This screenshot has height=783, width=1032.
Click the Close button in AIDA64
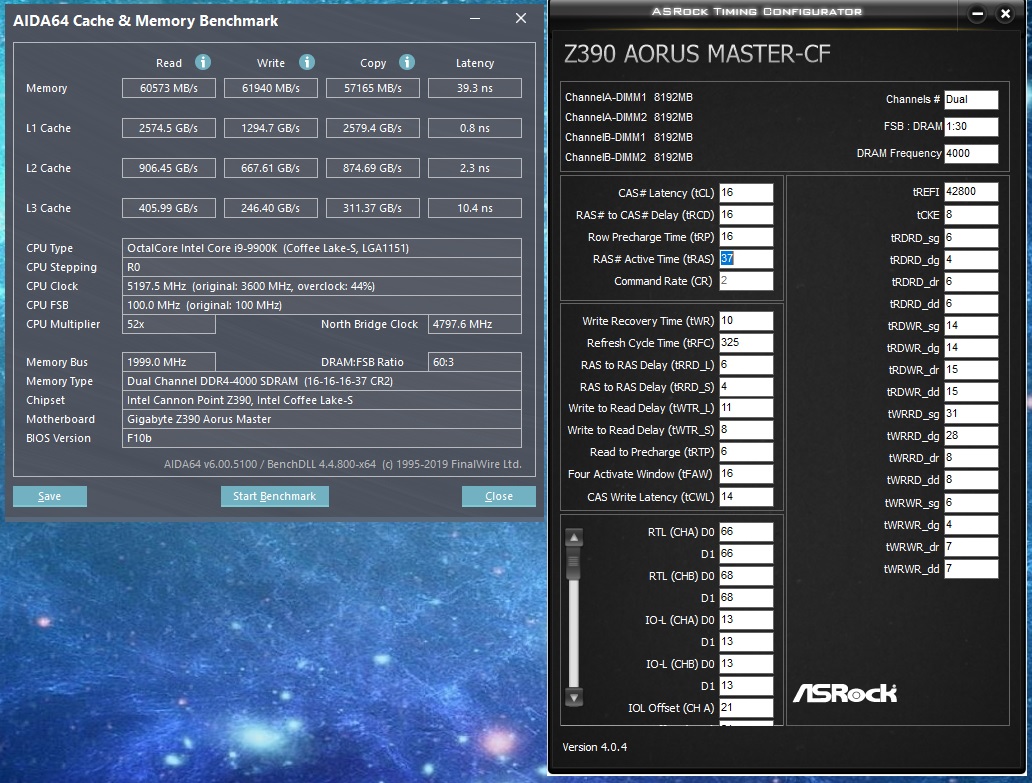pyautogui.click(x=499, y=496)
